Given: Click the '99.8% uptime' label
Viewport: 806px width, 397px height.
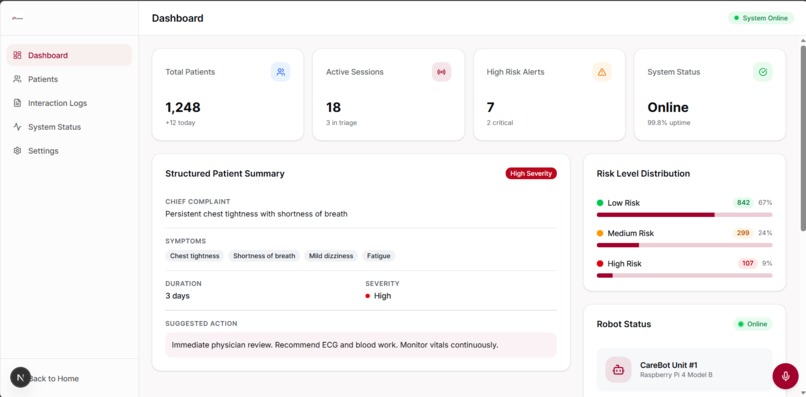Looking at the screenshot, I should click(669, 123).
